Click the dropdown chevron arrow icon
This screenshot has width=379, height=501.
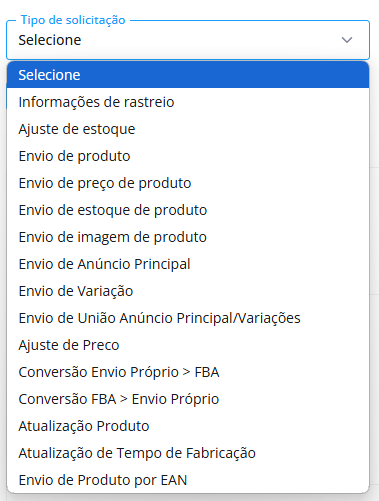(347, 40)
